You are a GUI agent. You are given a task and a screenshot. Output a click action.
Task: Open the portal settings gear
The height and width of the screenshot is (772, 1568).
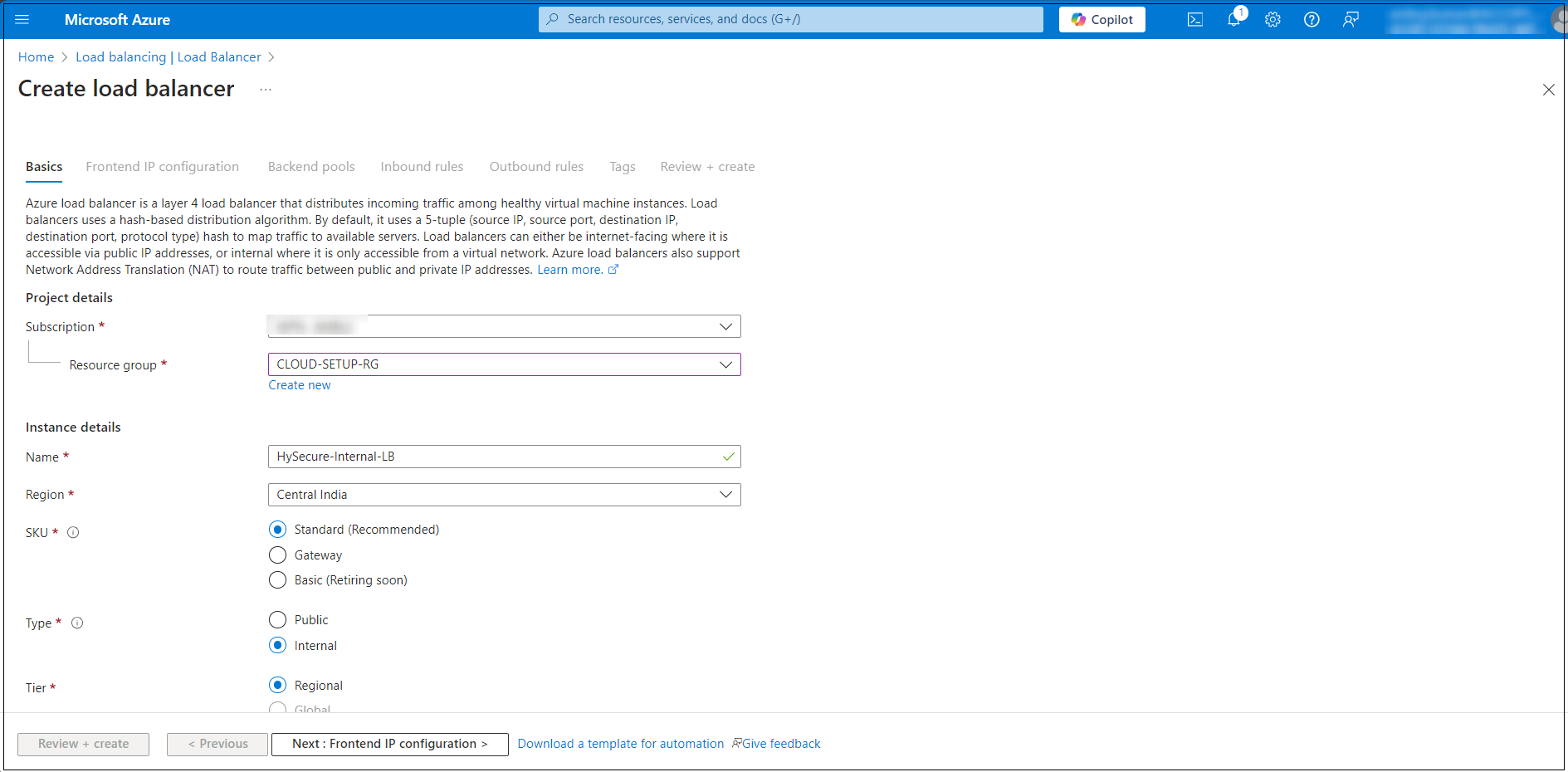pyautogui.click(x=1272, y=19)
